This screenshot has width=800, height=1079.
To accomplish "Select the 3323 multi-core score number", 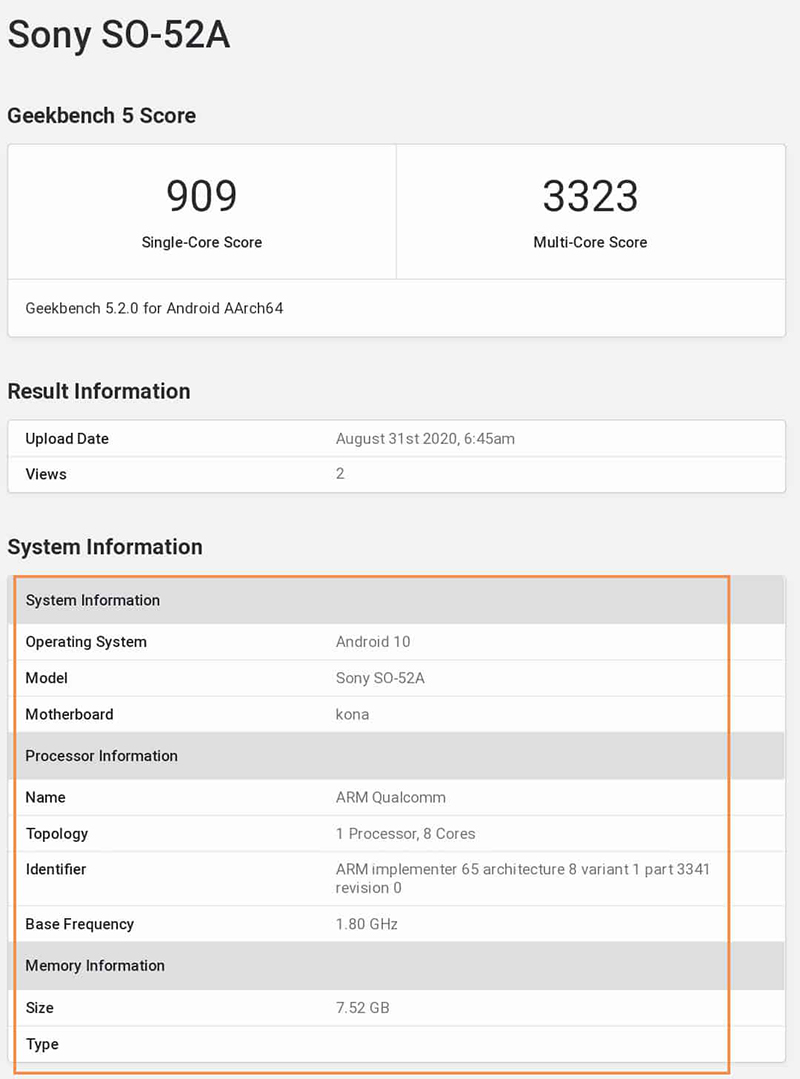I will [590, 196].
